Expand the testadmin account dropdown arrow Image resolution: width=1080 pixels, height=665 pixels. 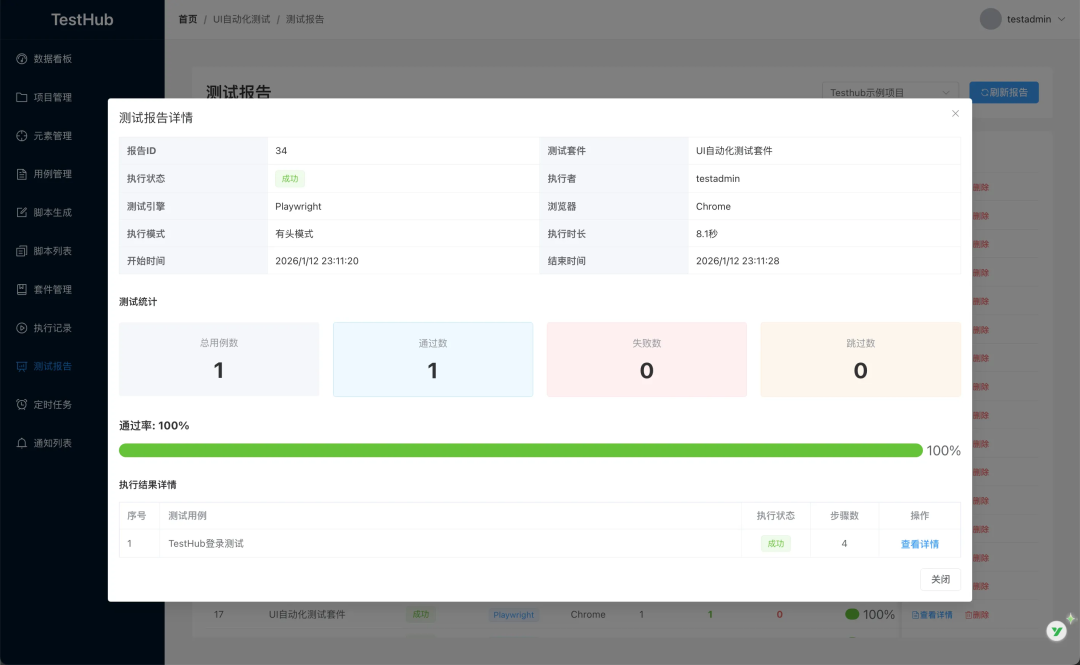pyautogui.click(x=1061, y=19)
